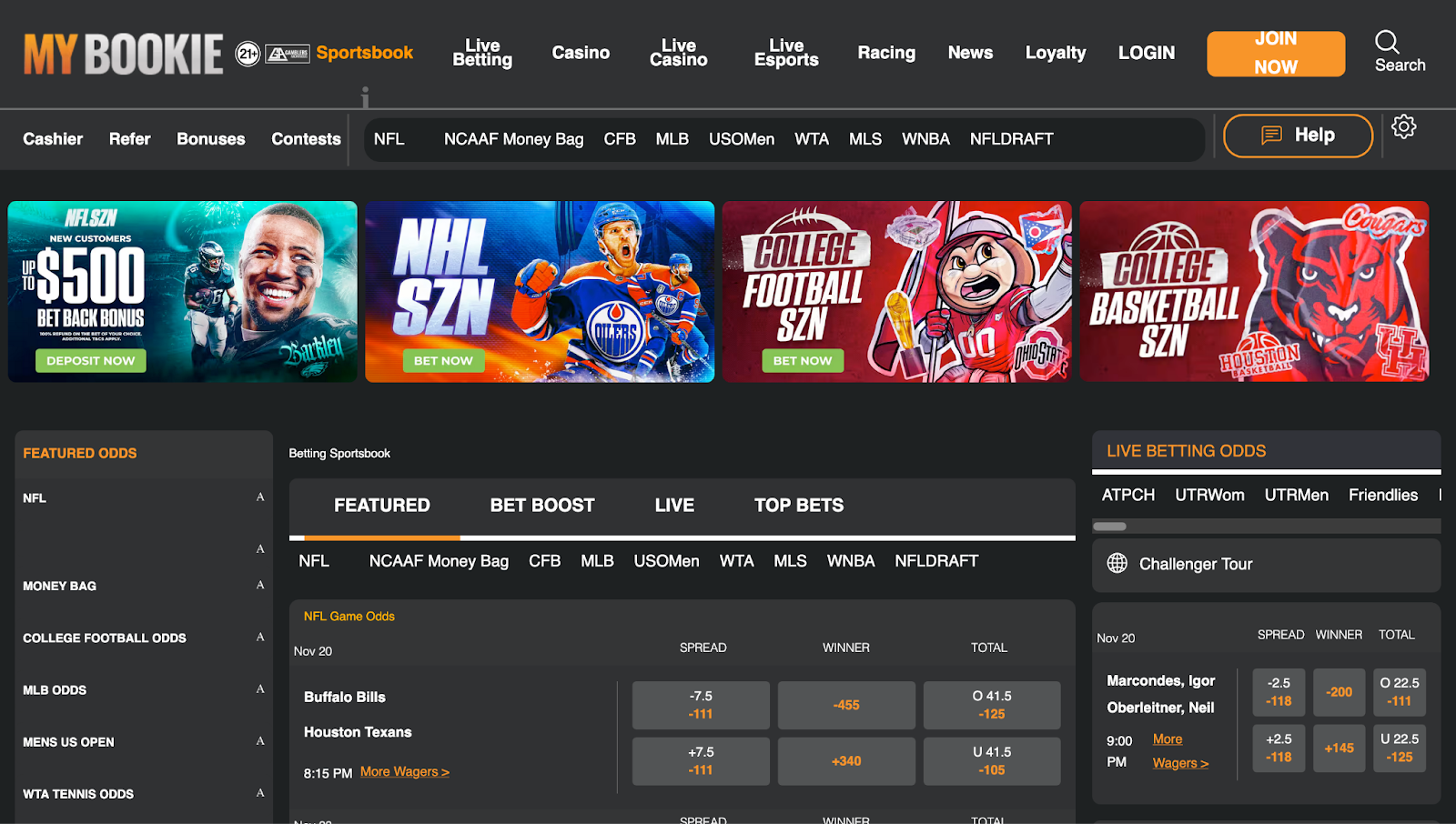Image resolution: width=1456 pixels, height=824 pixels.
Task: Open the settings gear icon
Action: coord(1404,126)
